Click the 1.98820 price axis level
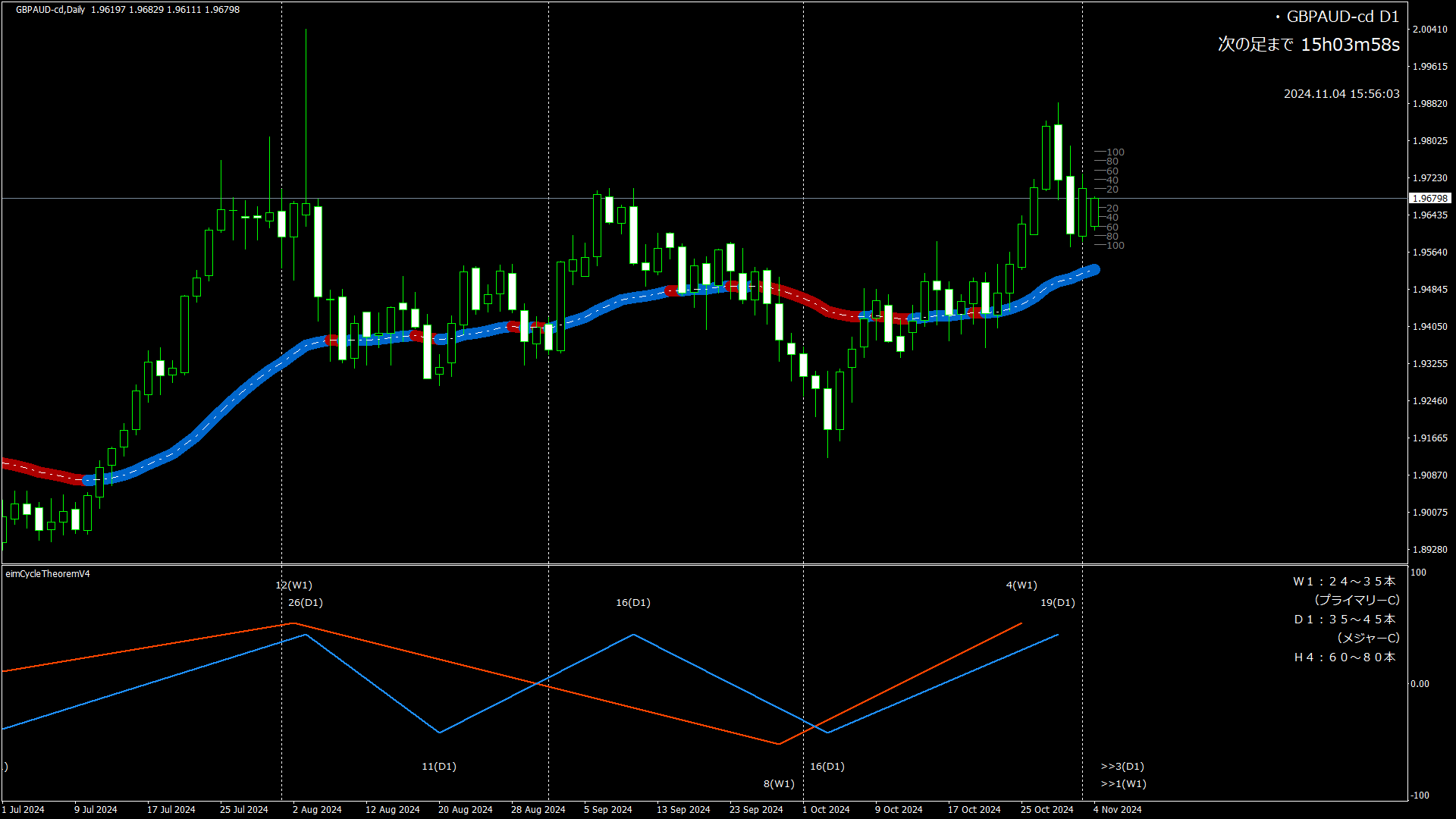This screenshot has height=819, width=1456. point(1429,104)
